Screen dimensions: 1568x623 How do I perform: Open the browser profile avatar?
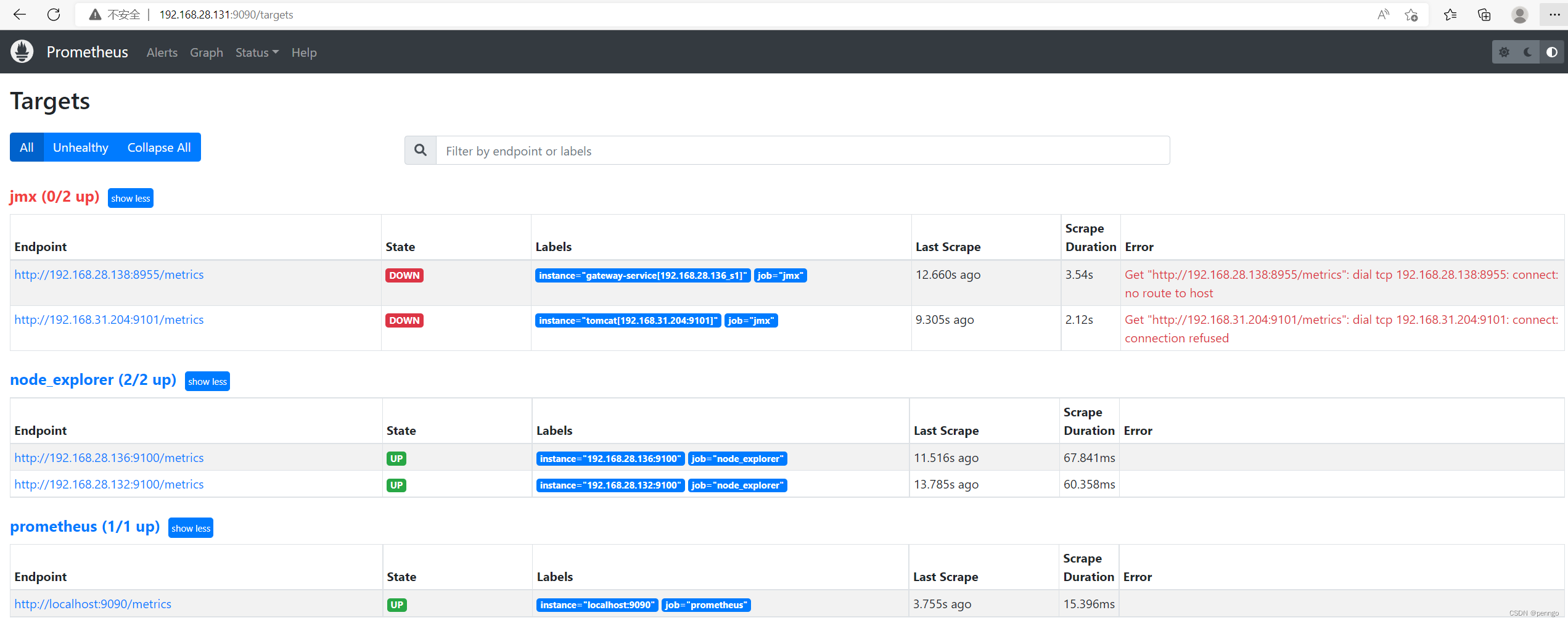point(1519,15)
